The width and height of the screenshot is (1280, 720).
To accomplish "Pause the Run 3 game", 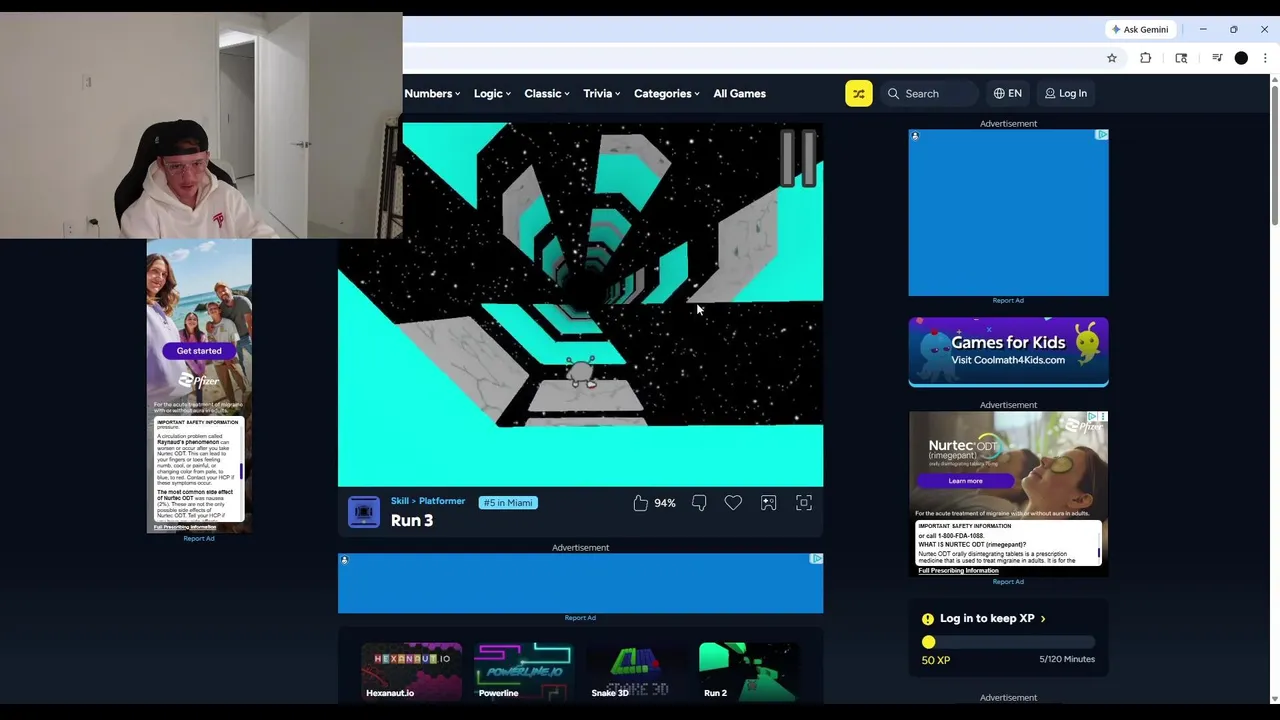I will (798, 158).
